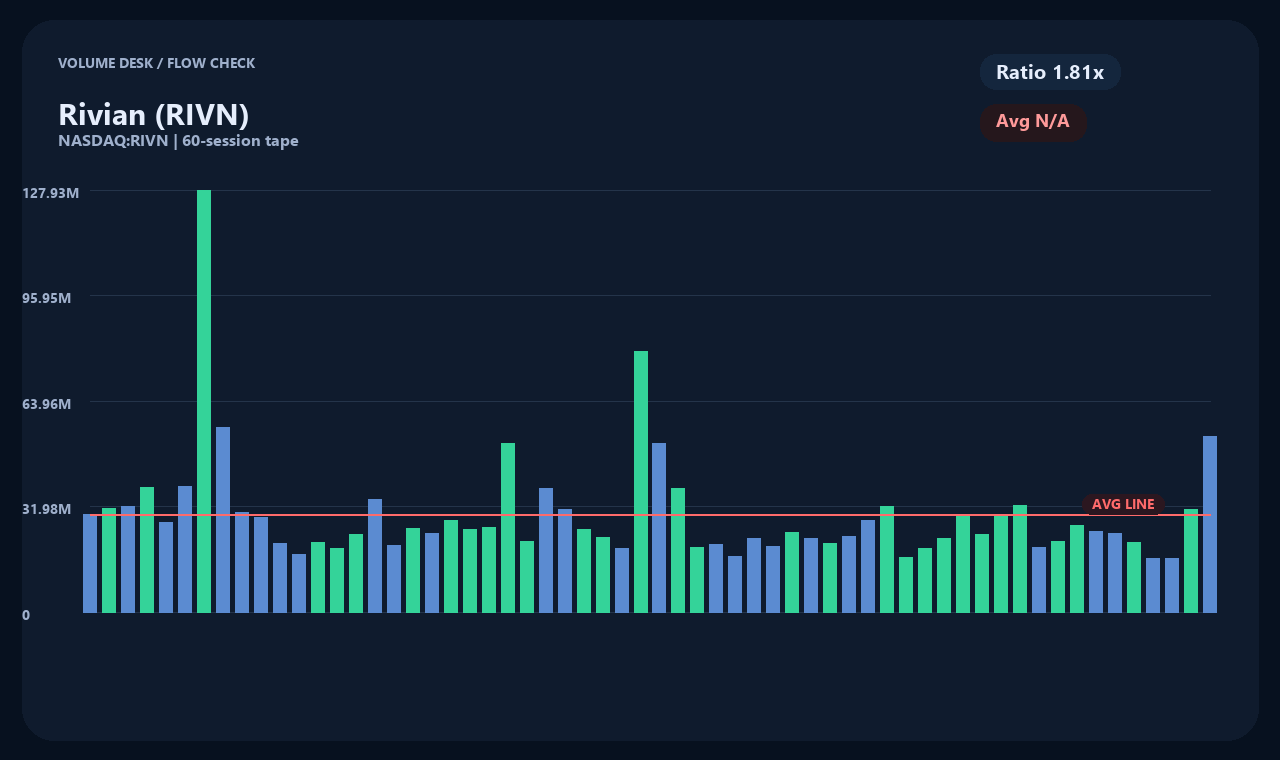Click the AVG LINE label tag

(1123, 504)
